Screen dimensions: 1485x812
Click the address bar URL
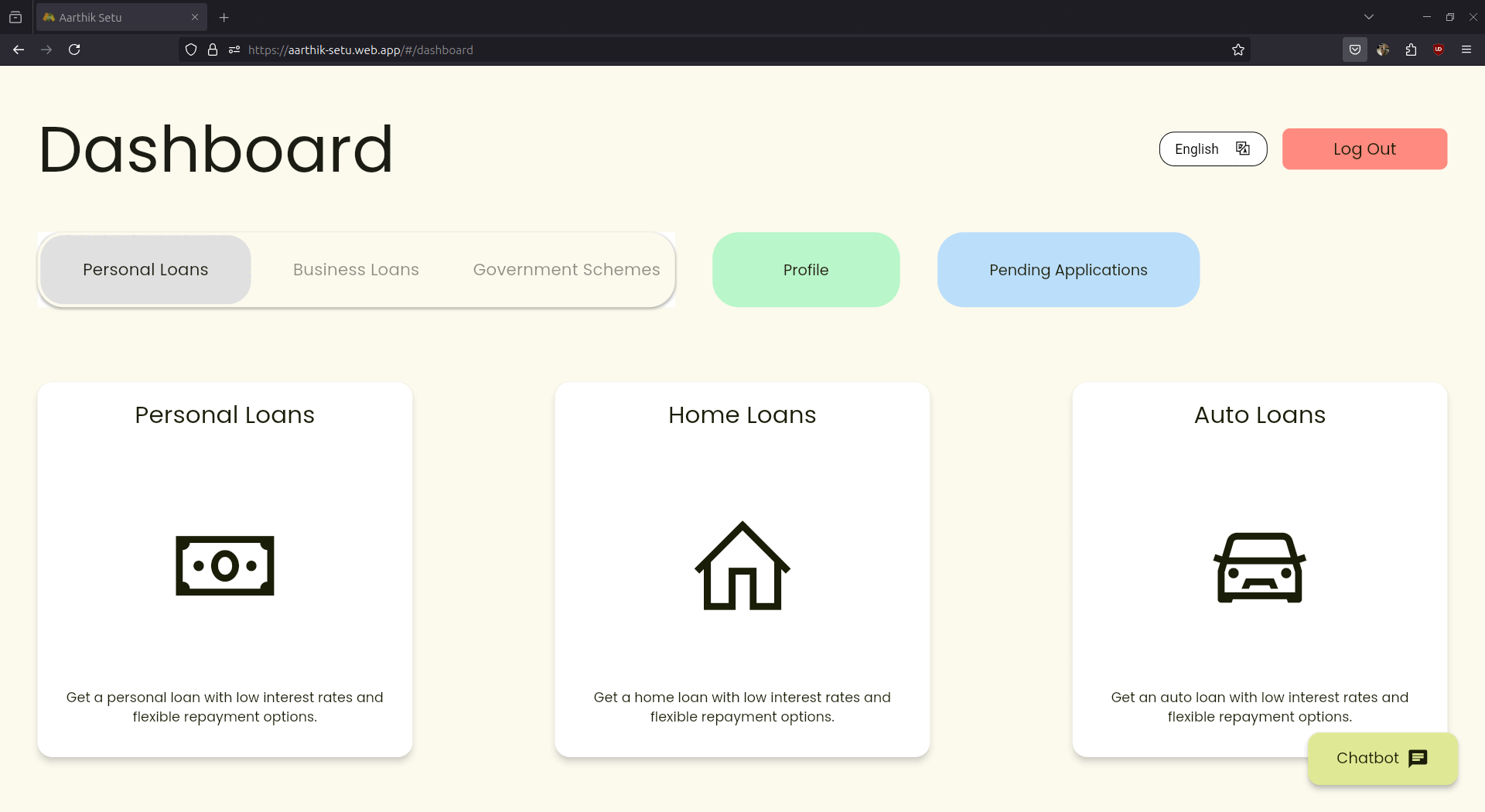point(360,49)
